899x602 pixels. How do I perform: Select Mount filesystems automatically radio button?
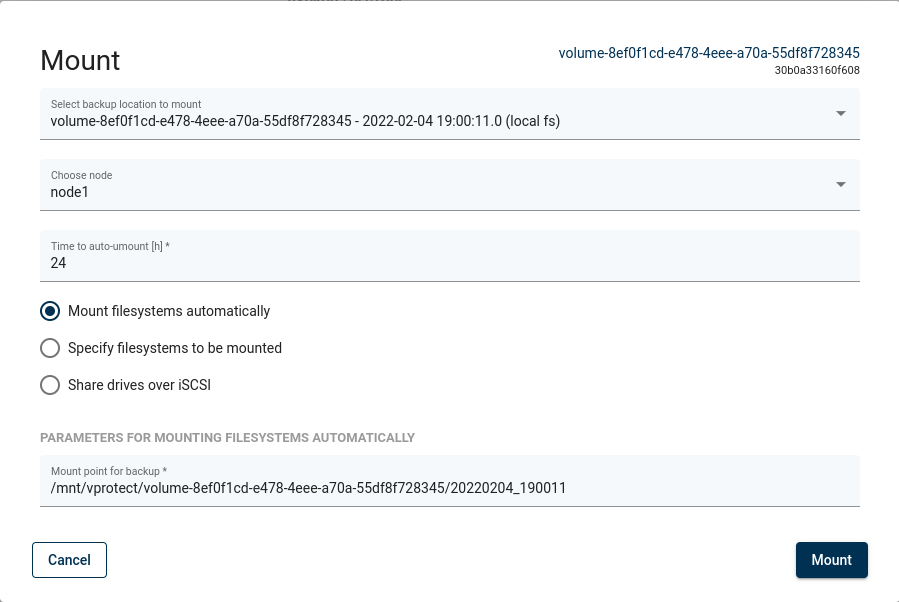click(50, 311)
